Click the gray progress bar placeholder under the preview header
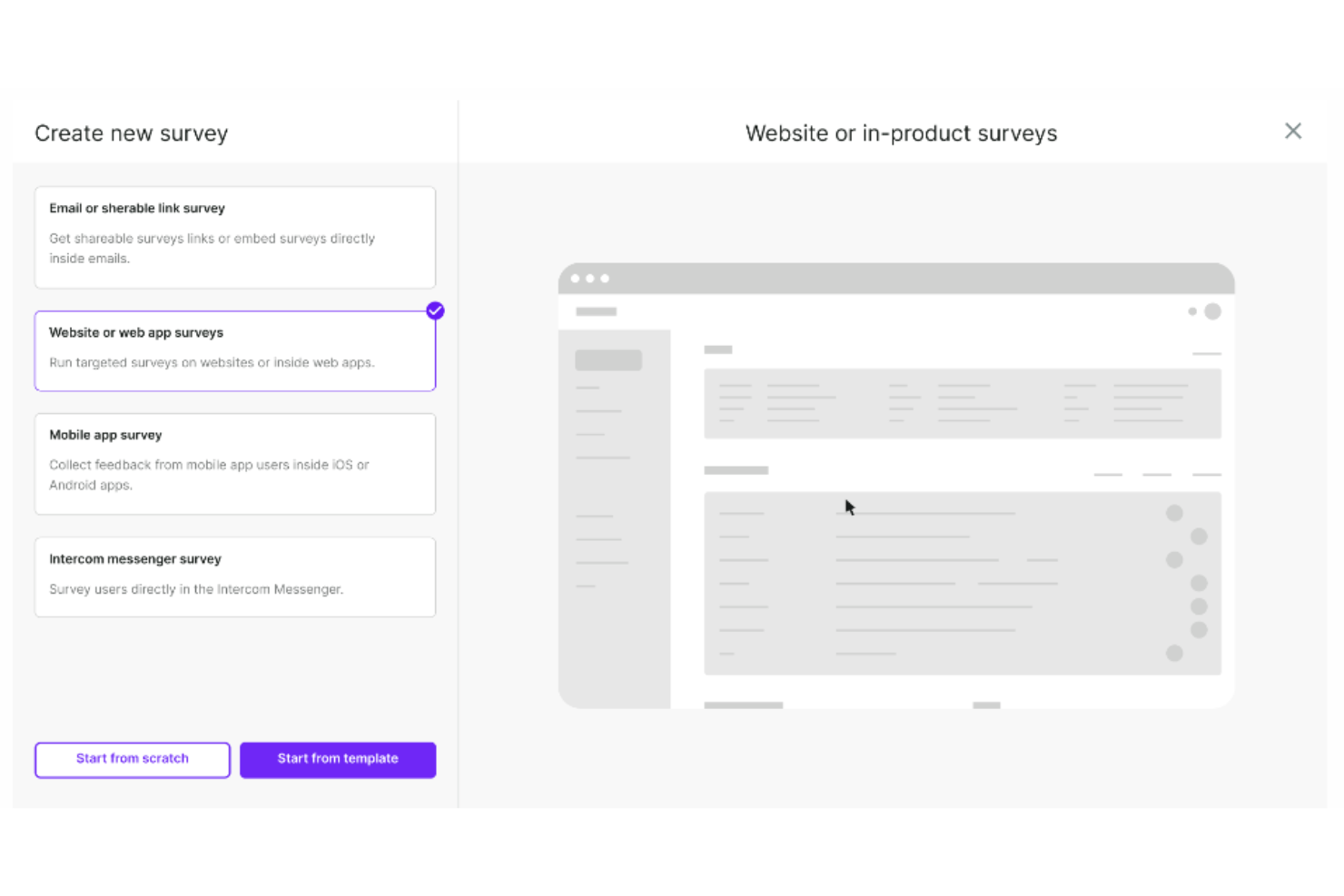This screenshot has height=896, width=1344. 718,349
